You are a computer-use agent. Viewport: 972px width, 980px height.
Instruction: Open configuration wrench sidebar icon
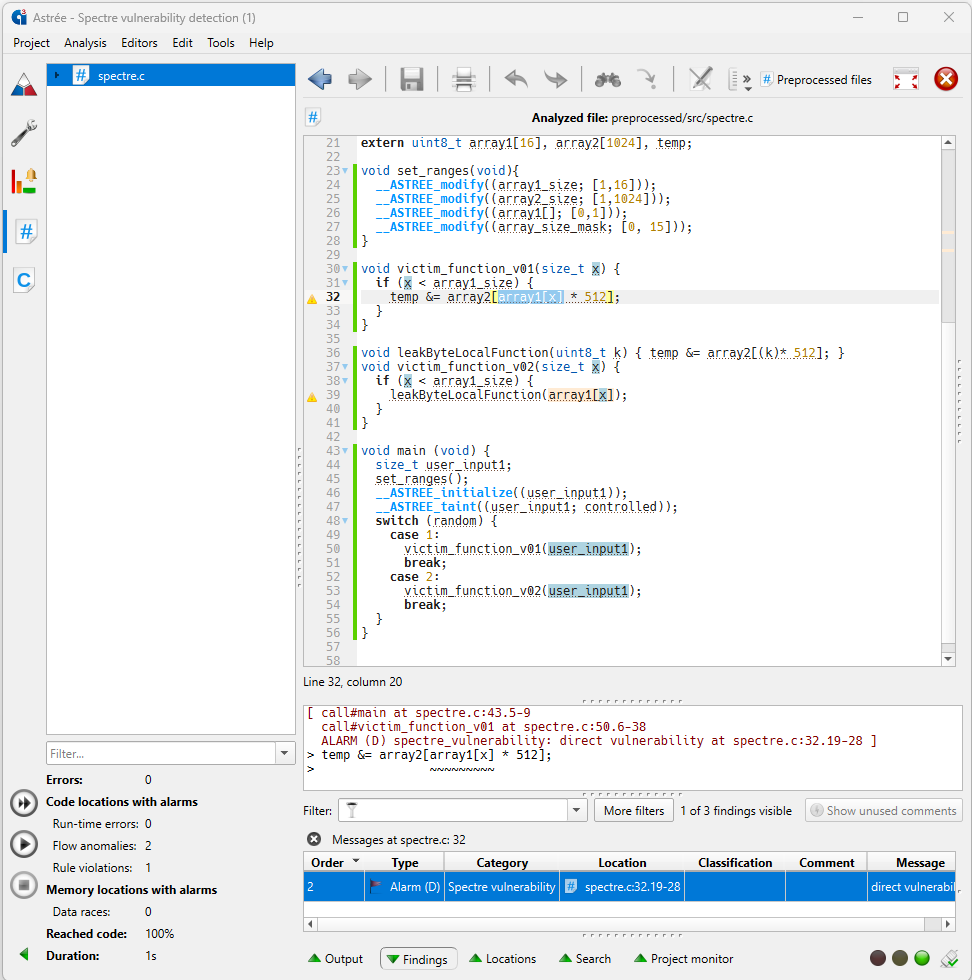pos(24,133)
